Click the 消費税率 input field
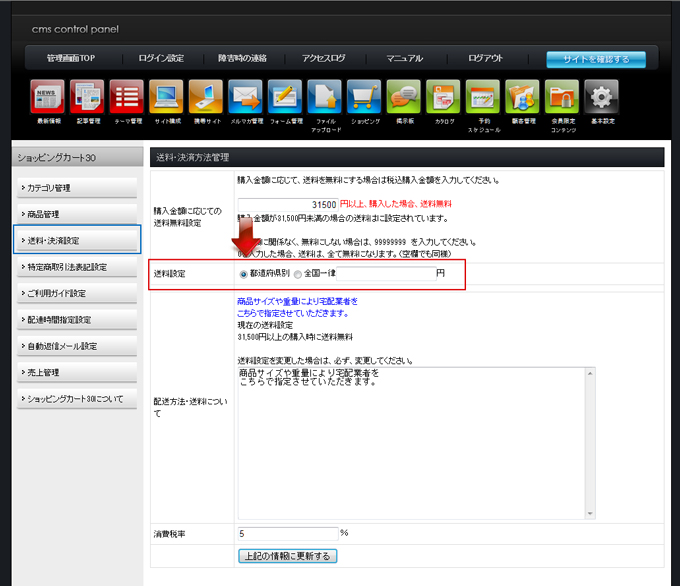 click(x=288, y=533)
